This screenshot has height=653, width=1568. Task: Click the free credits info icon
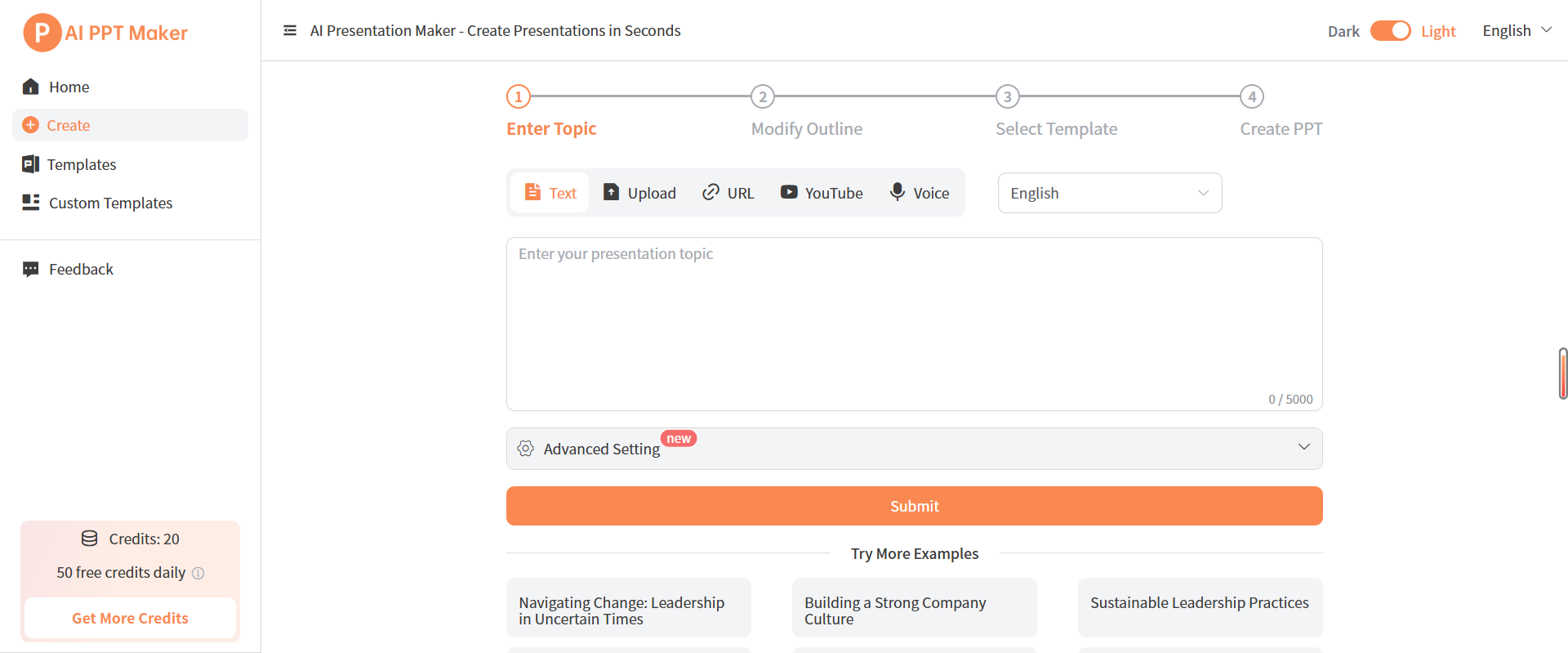pos(198,573)
